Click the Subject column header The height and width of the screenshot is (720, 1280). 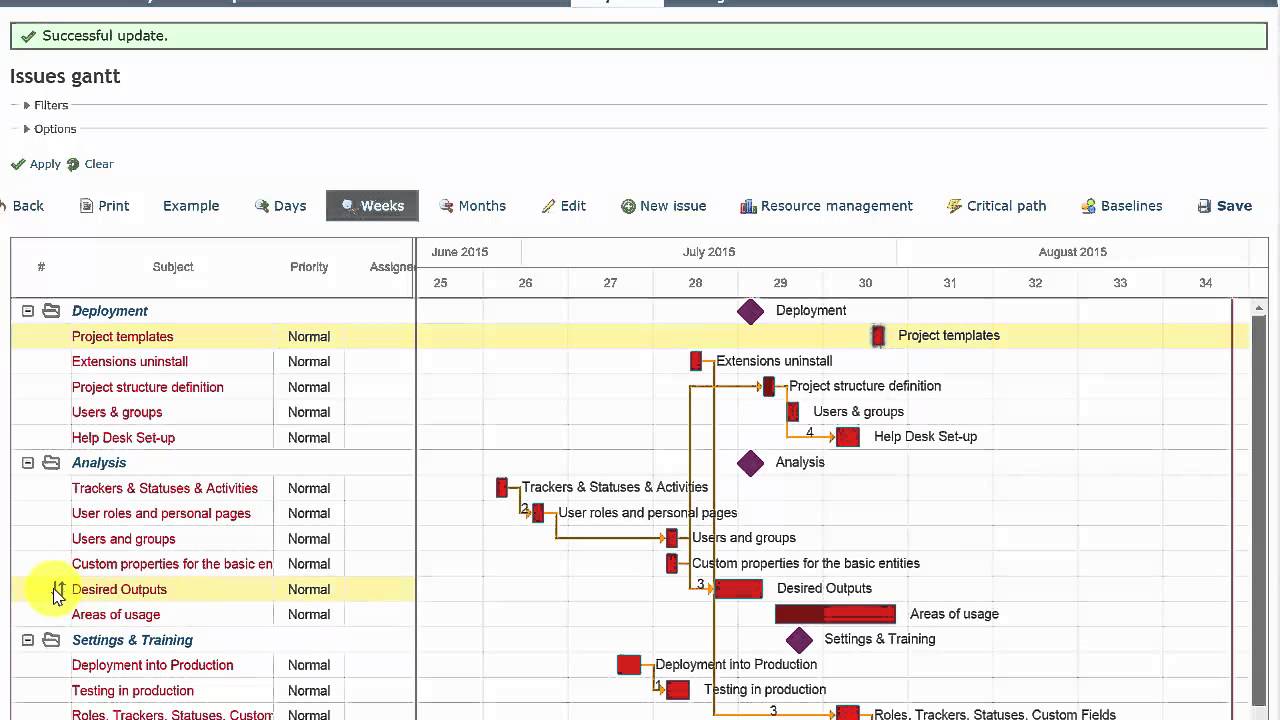[173, 267]
